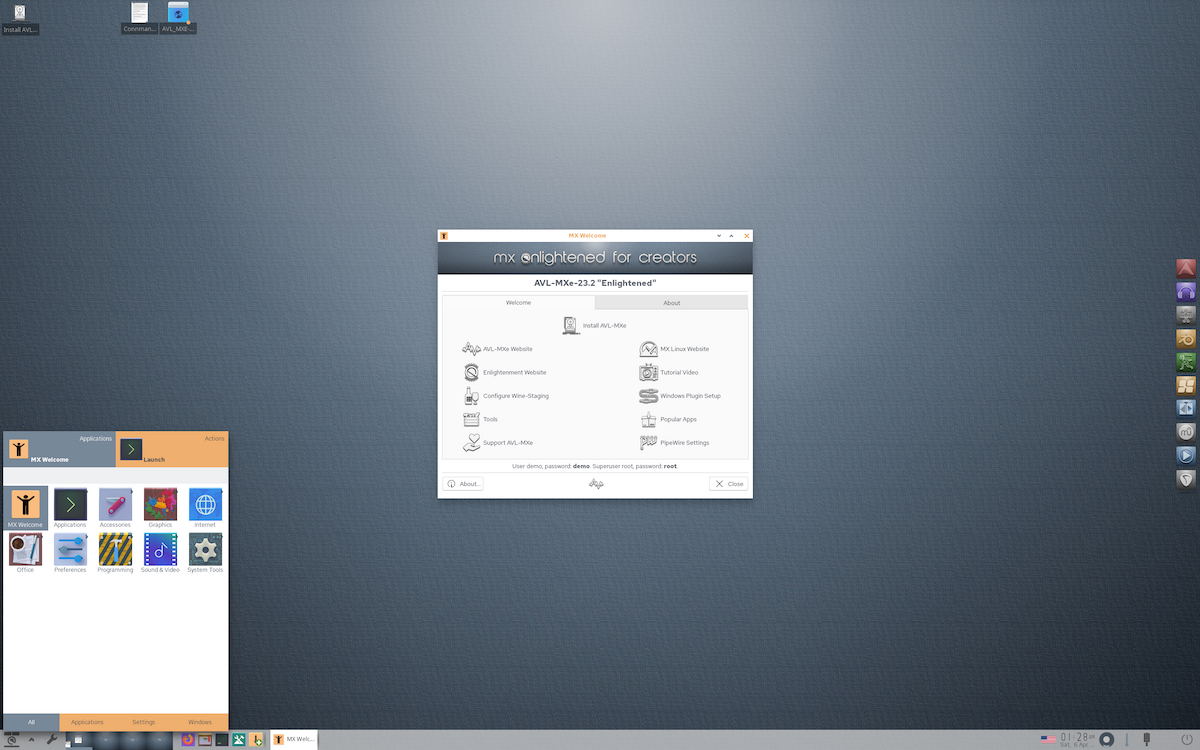Launch Firefox from the bottom panel
Screen dimensions: 1200x750
coord(187,740)
